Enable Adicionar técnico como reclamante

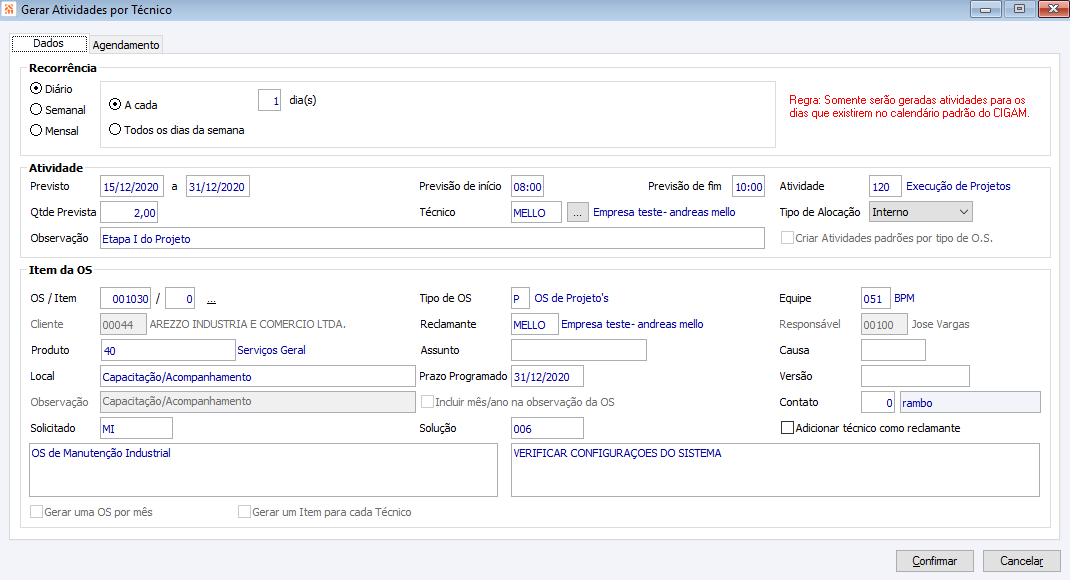point(787,428)
